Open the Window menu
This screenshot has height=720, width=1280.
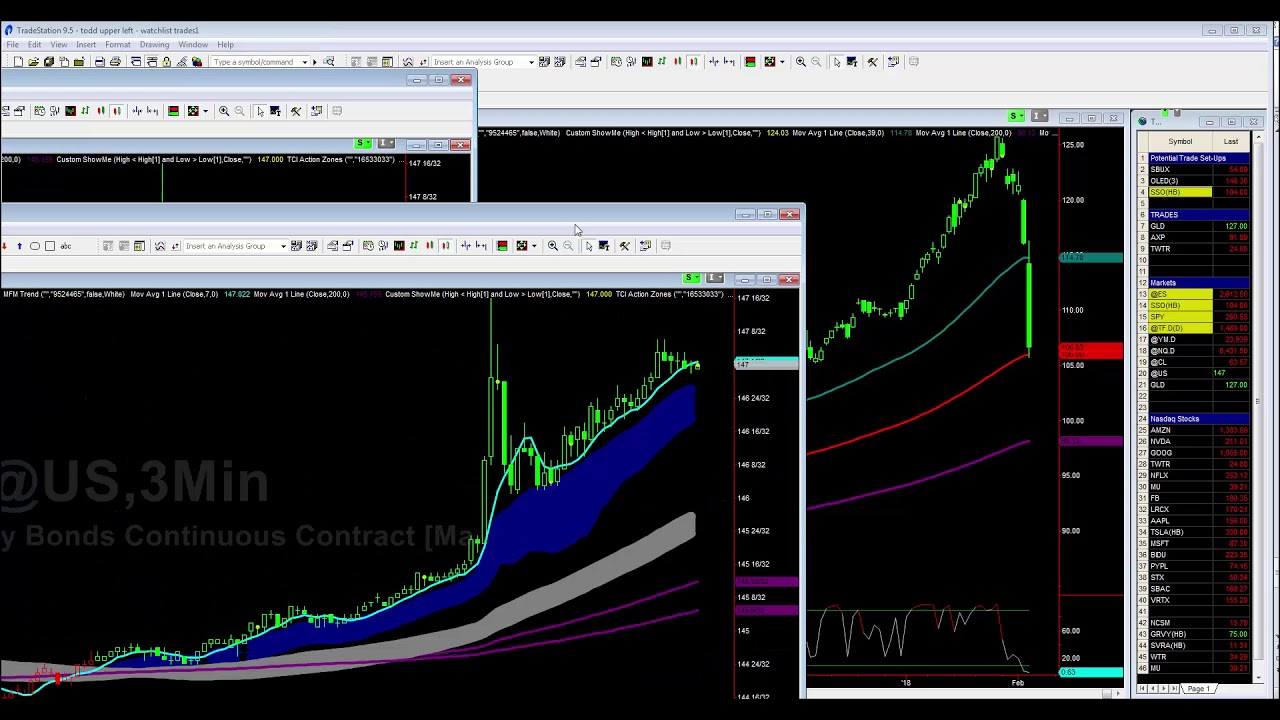[193, 45]
